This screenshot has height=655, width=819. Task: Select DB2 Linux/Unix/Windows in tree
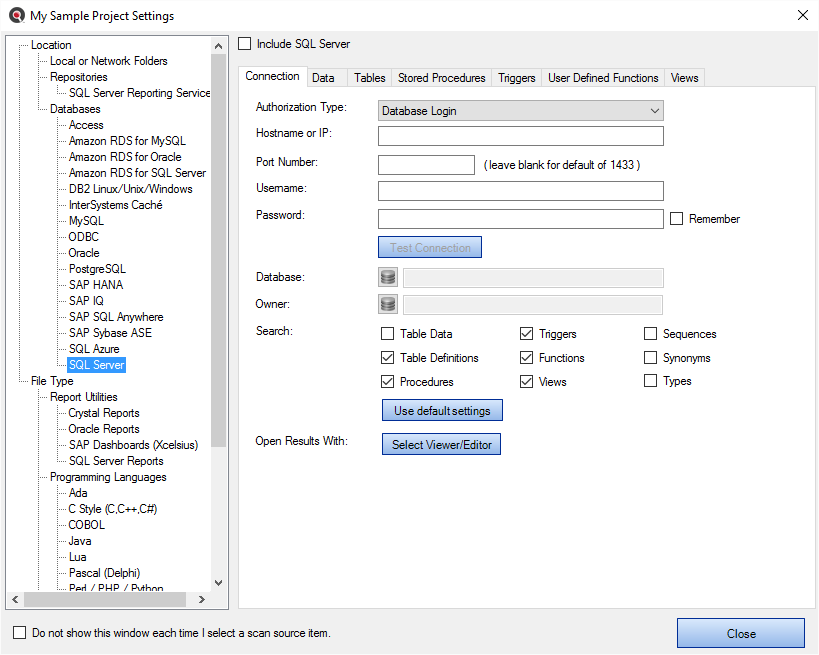tap(131, 189)
